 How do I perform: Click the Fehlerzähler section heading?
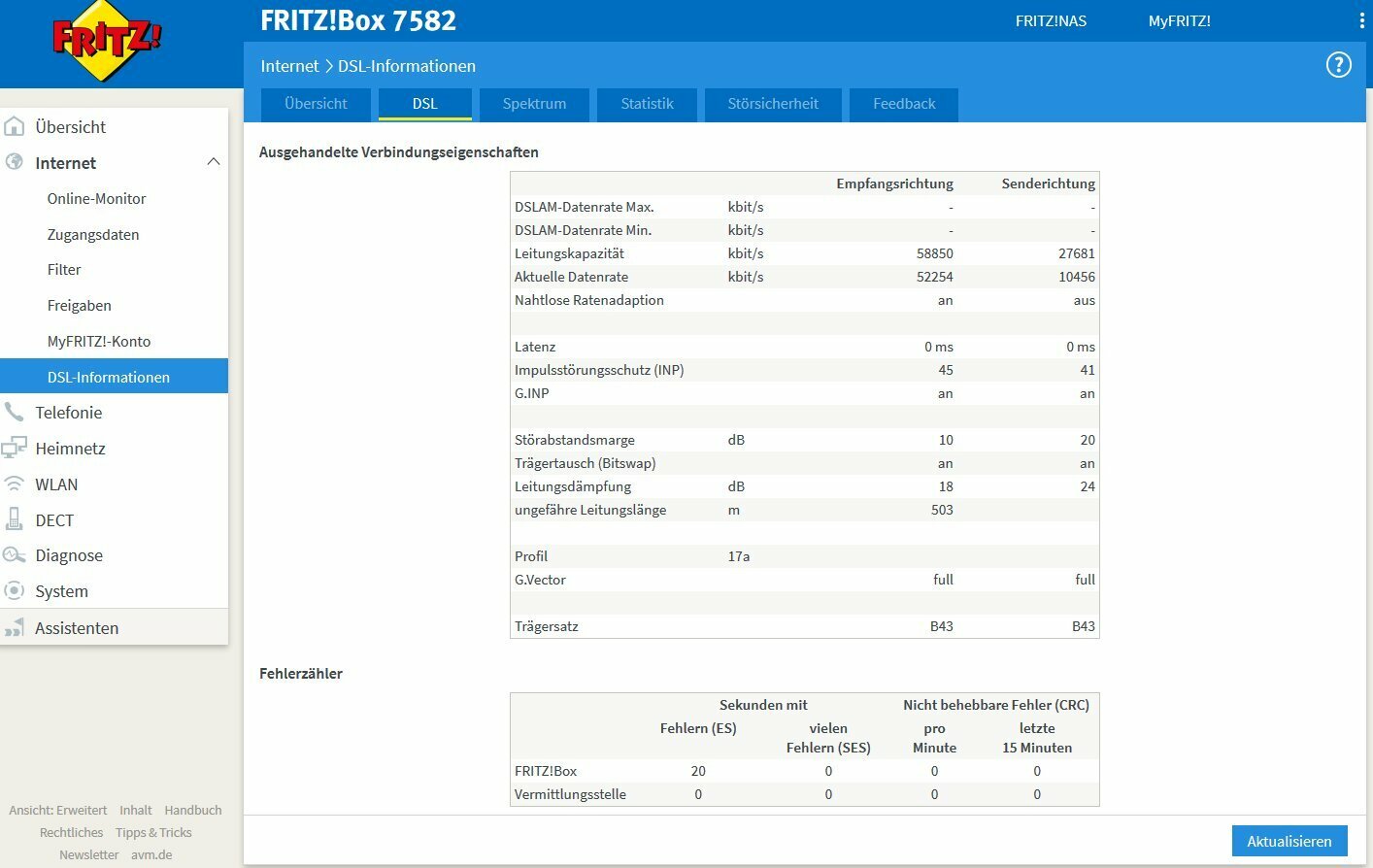click(x=301, y=673)
